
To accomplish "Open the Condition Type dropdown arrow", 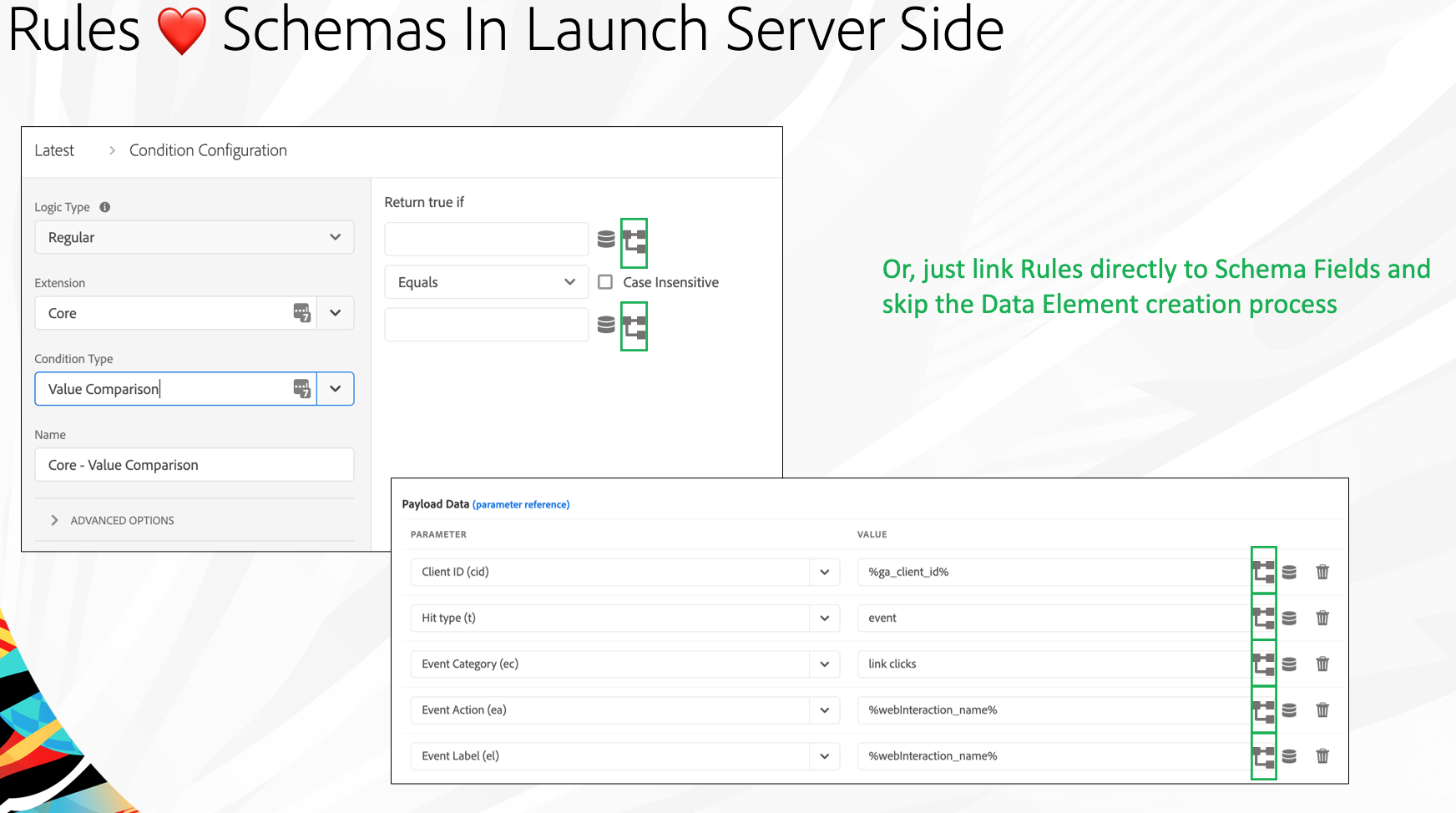I will 336,389.
